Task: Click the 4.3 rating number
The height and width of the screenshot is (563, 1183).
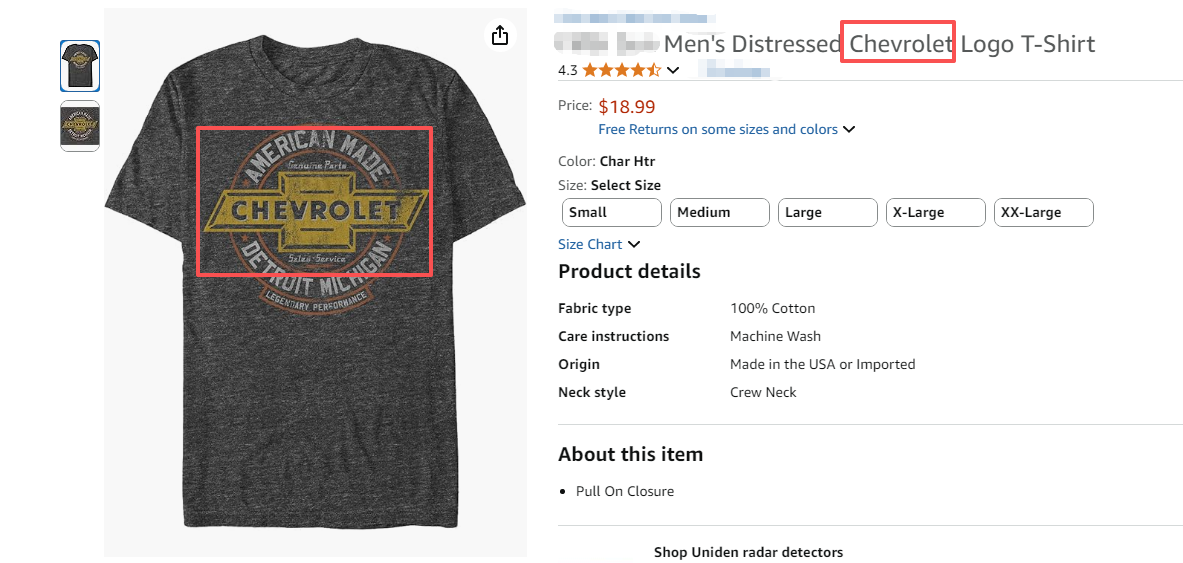Action: tap(567, 70)
